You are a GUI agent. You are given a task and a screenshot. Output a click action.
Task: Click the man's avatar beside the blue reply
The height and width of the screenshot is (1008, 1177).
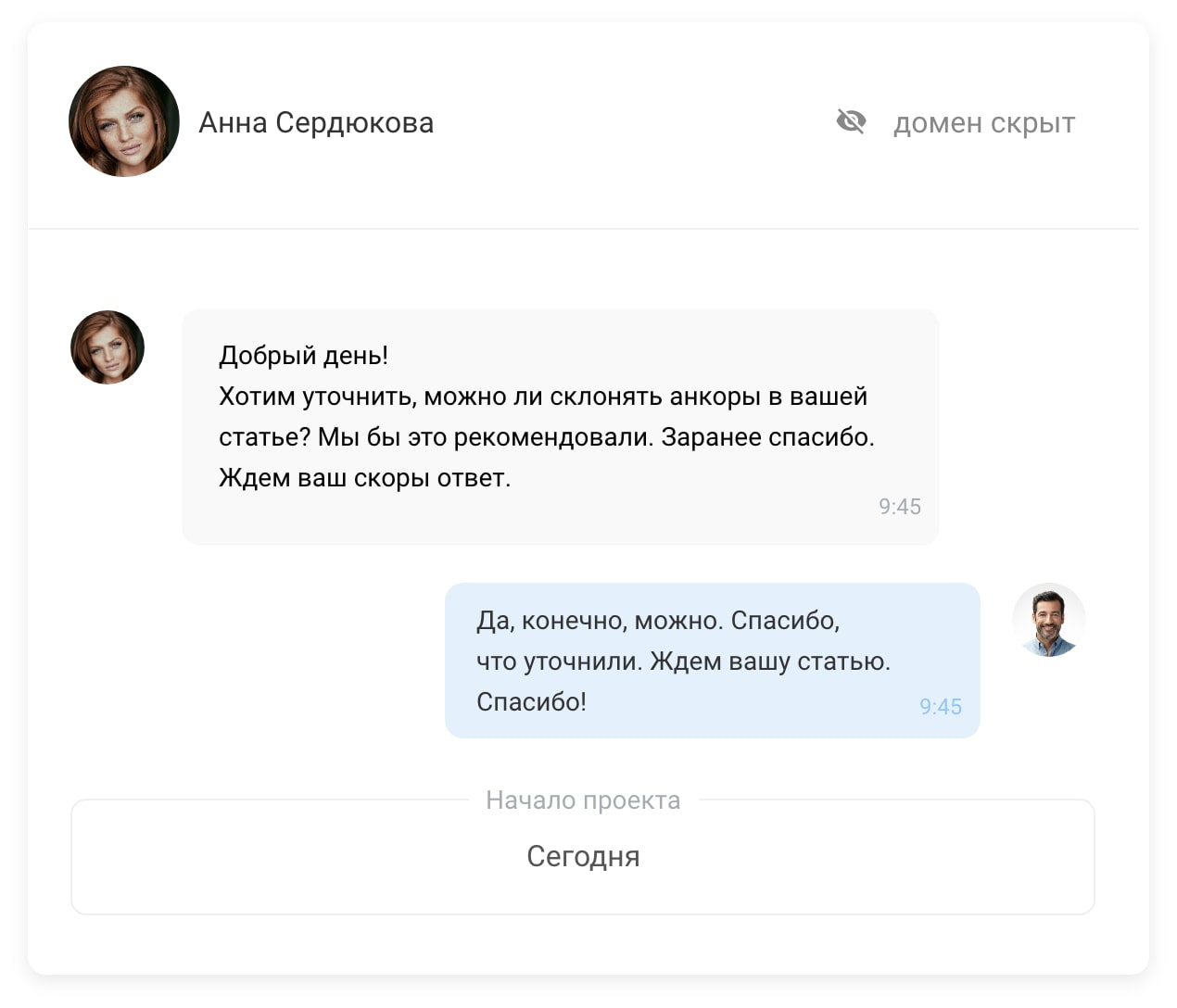click(1048, 620)
